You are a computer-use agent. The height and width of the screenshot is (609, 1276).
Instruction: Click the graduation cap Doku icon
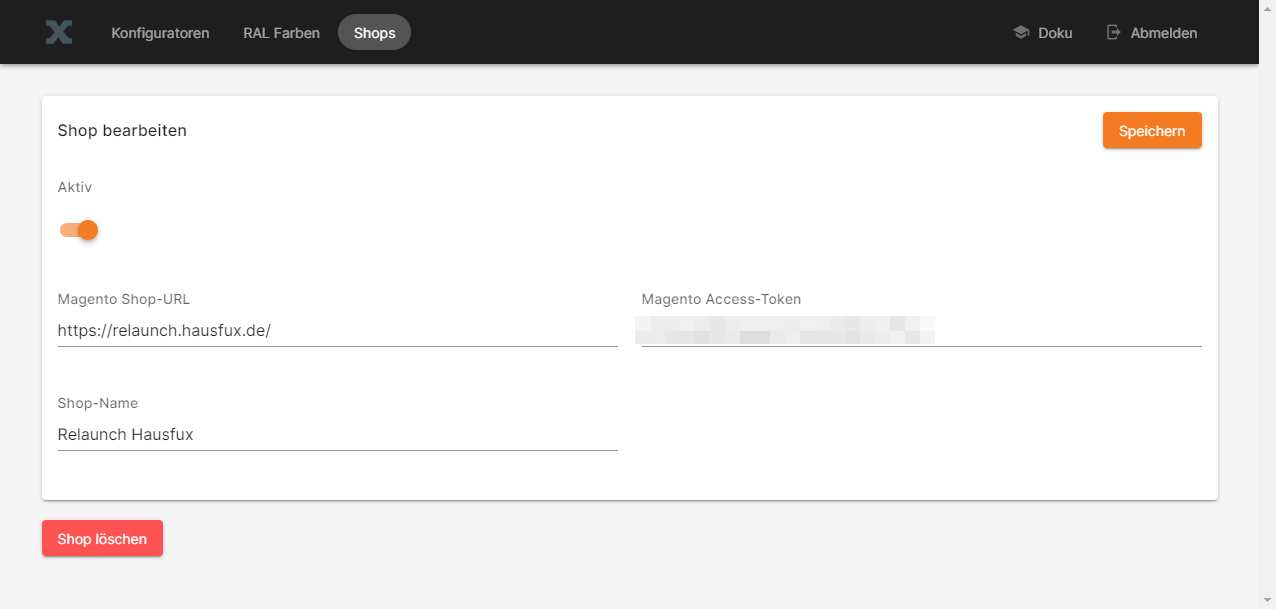point(1021,32)
